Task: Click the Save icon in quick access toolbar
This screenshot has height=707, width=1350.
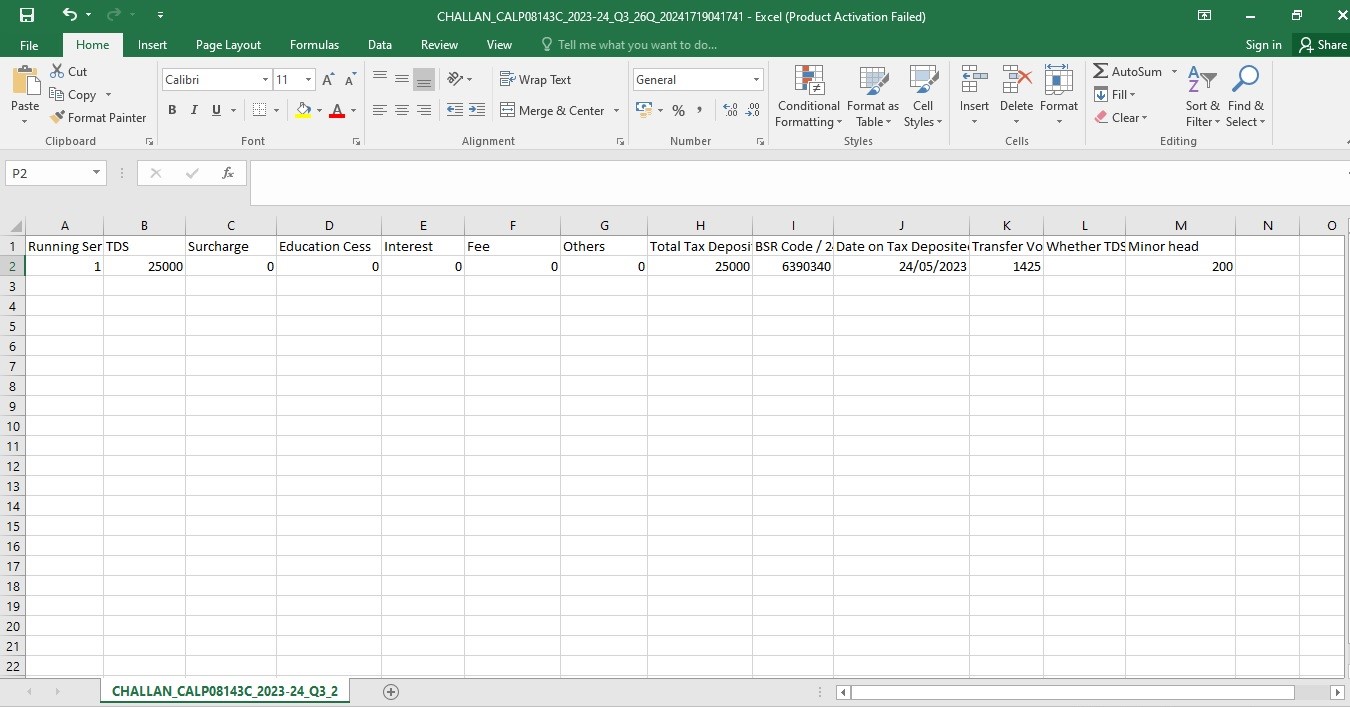Action: coord(27,16)
